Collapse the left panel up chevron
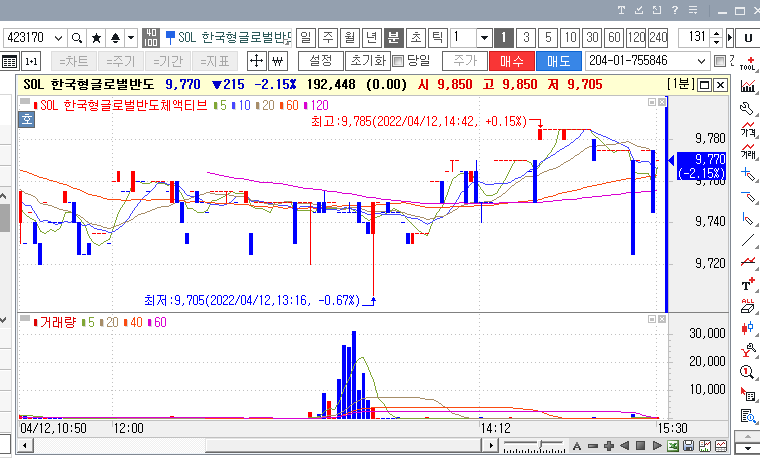Viewport: 760px width, 459px height. point(3,196)
